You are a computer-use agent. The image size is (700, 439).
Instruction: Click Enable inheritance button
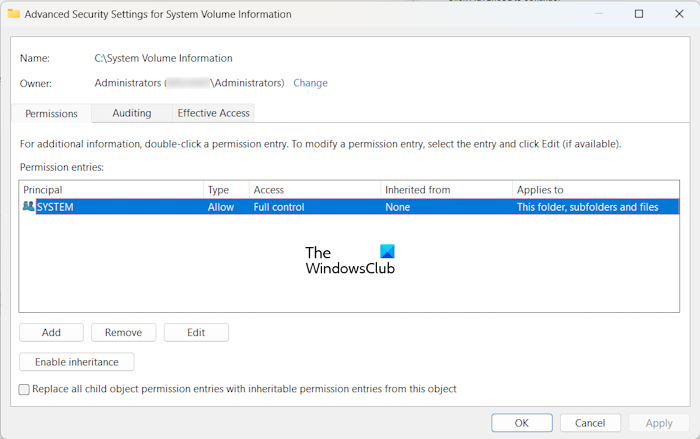coord(77,362)
